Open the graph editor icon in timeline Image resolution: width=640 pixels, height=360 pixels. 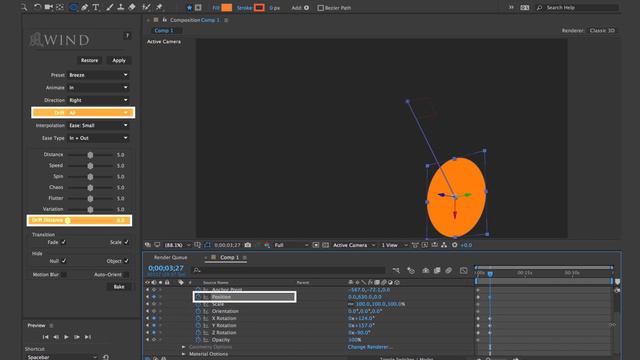point(463,270)
